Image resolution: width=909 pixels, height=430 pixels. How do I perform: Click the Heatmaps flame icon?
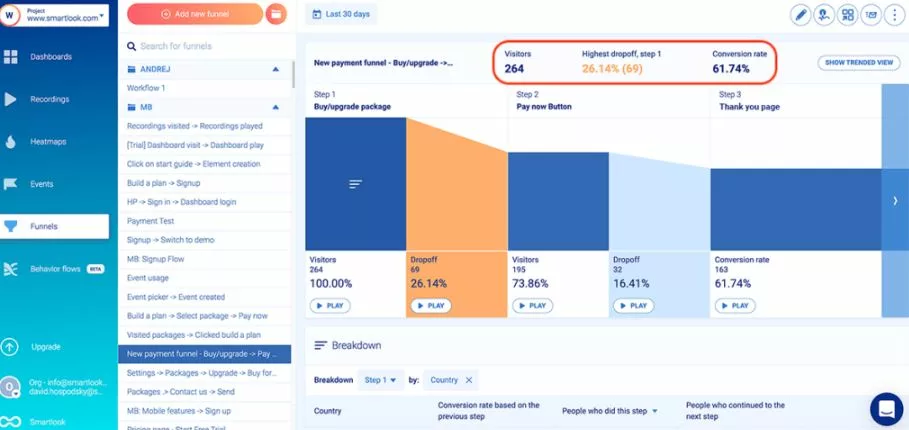(x=10, y=142)
